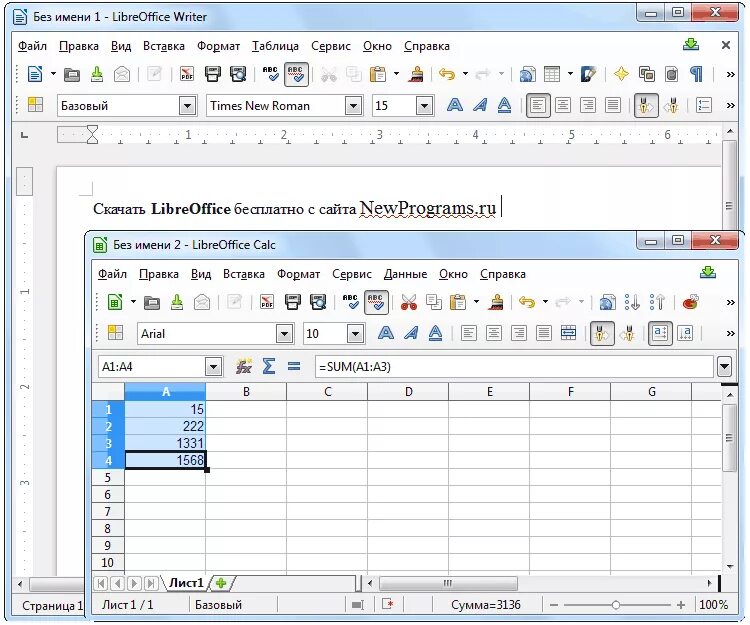Click Calc zoom slider handle
The image size is (750, 625).
(616, 605)
